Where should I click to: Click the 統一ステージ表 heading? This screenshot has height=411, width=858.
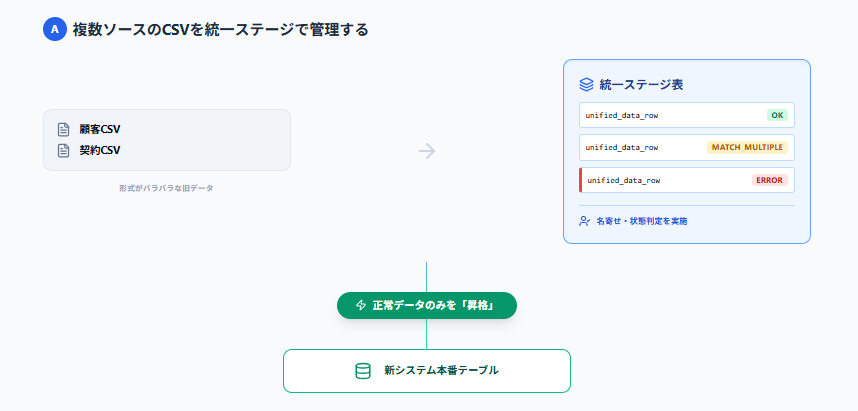coord(640,85)
